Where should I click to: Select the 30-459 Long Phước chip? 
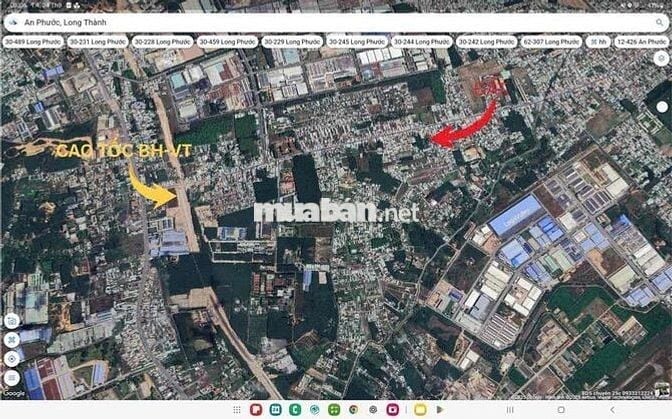(x=227, y=42)
